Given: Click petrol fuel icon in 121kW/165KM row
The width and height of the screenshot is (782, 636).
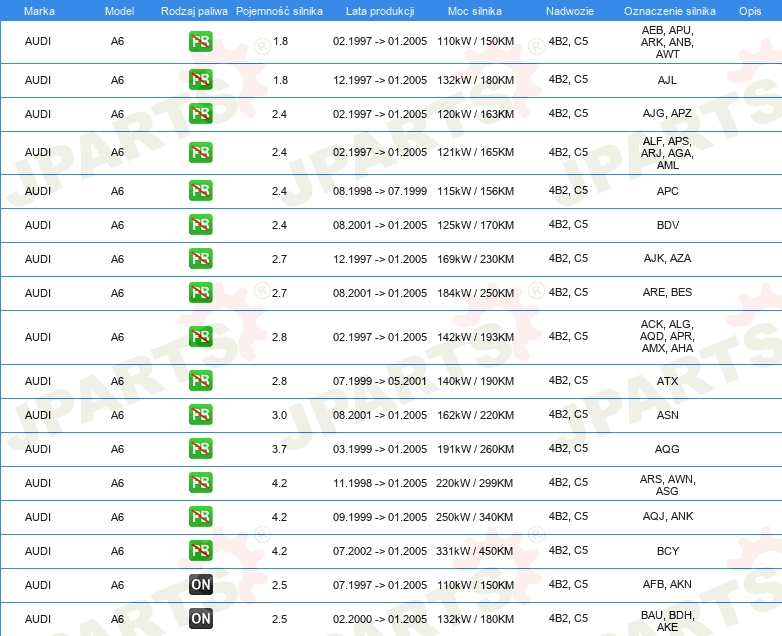Looking at the screenshot, I should pyautogui.click(x=200, y=152).
